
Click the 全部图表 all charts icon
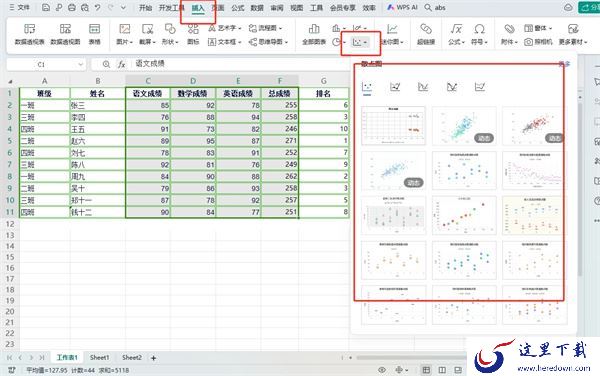click(314, 34)
